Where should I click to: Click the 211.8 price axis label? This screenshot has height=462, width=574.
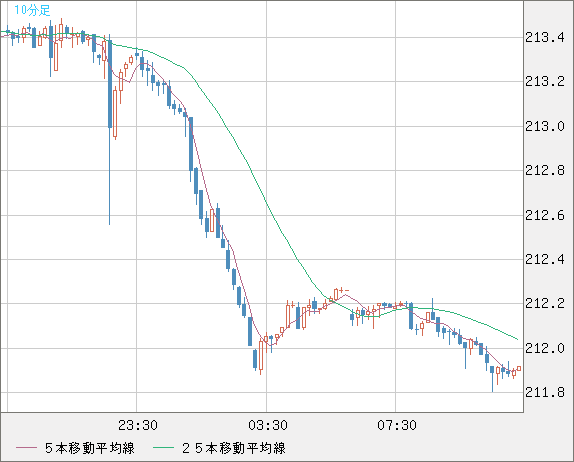coord(545,392)
